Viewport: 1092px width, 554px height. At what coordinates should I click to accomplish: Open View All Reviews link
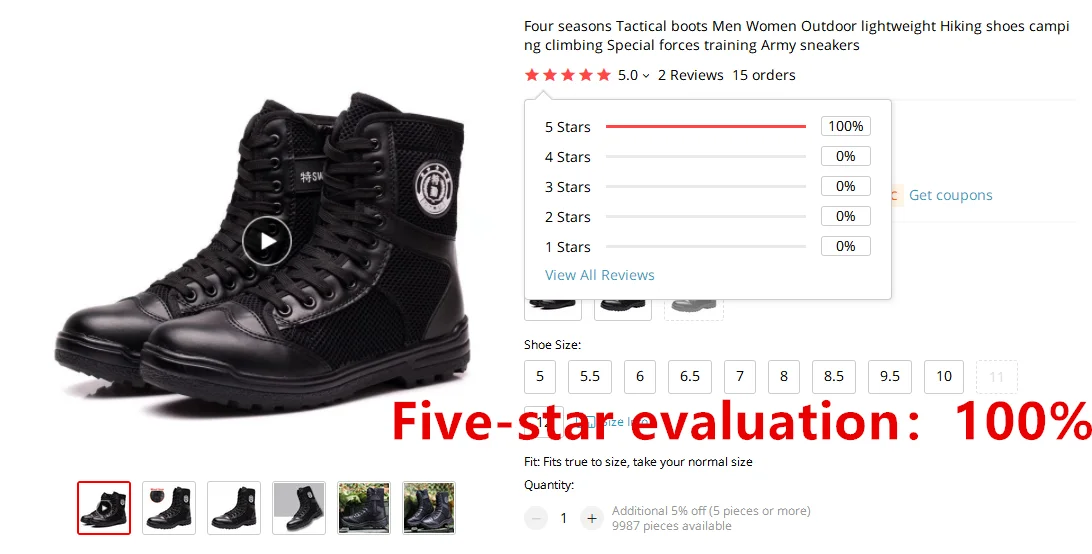(600, 275)
